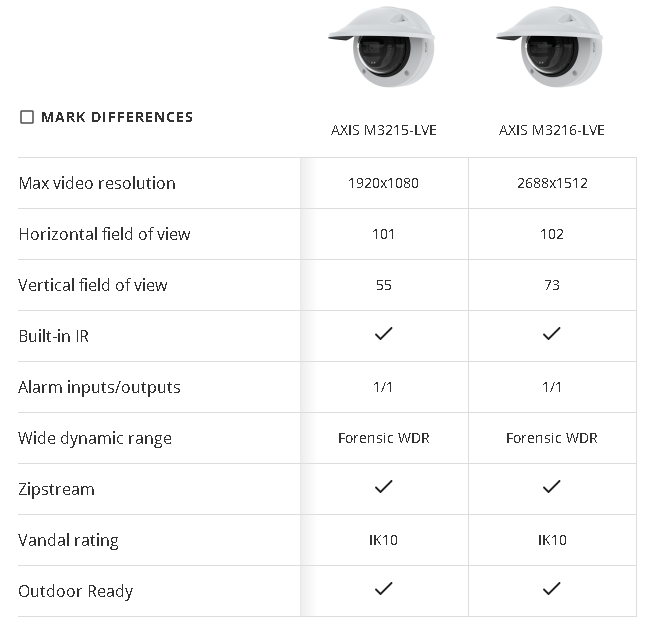Click Built-in IR checkmark for M3215-LVE

click(383, 335)
